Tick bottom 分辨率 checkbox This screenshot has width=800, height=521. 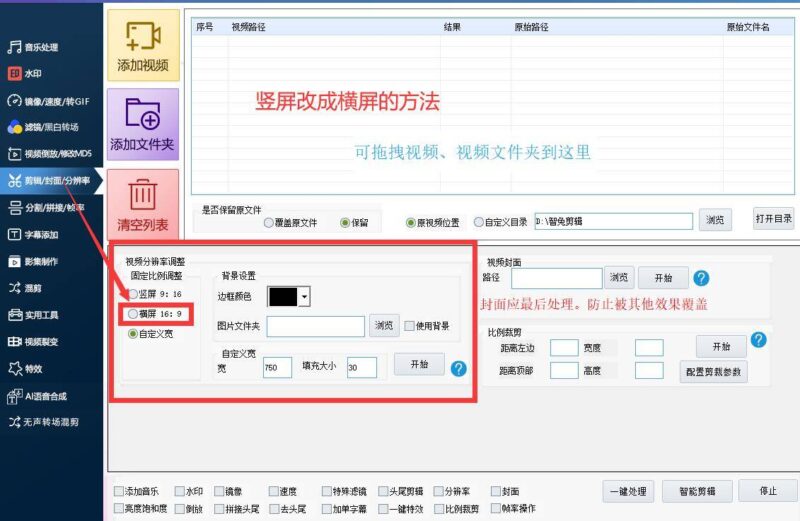pos(452,491)
